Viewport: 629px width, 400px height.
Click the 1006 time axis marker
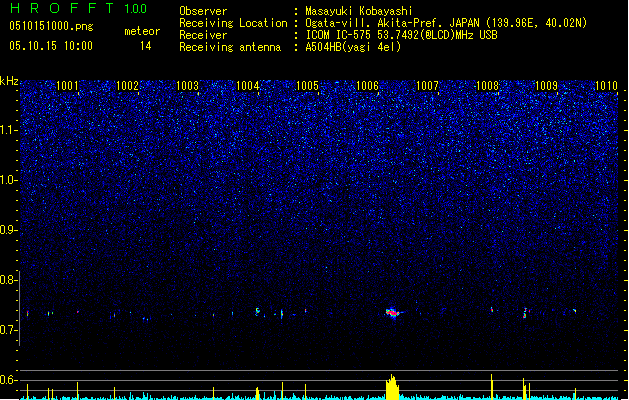[367, 86]
